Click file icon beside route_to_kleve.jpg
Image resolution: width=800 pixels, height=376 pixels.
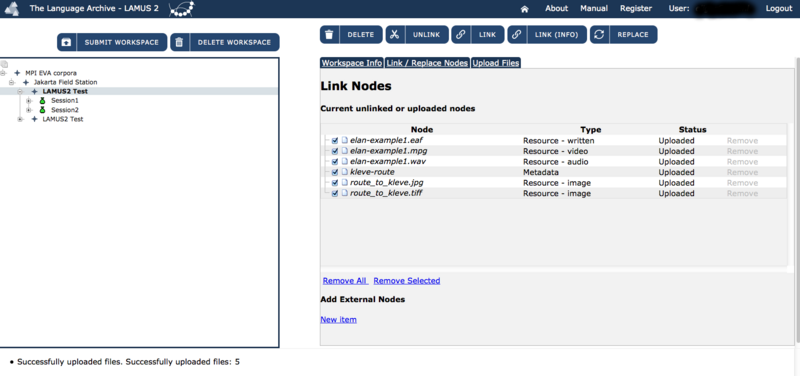point(344,183)
